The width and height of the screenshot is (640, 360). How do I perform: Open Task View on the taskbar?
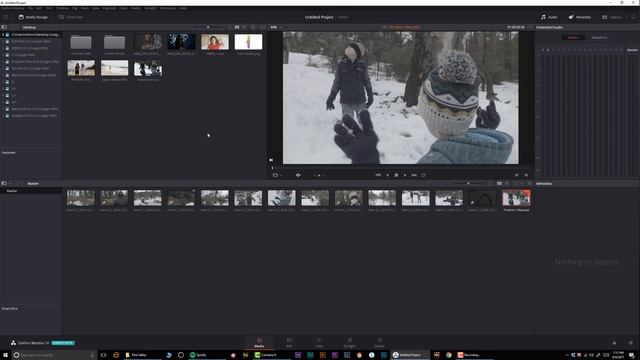[103, 355]
